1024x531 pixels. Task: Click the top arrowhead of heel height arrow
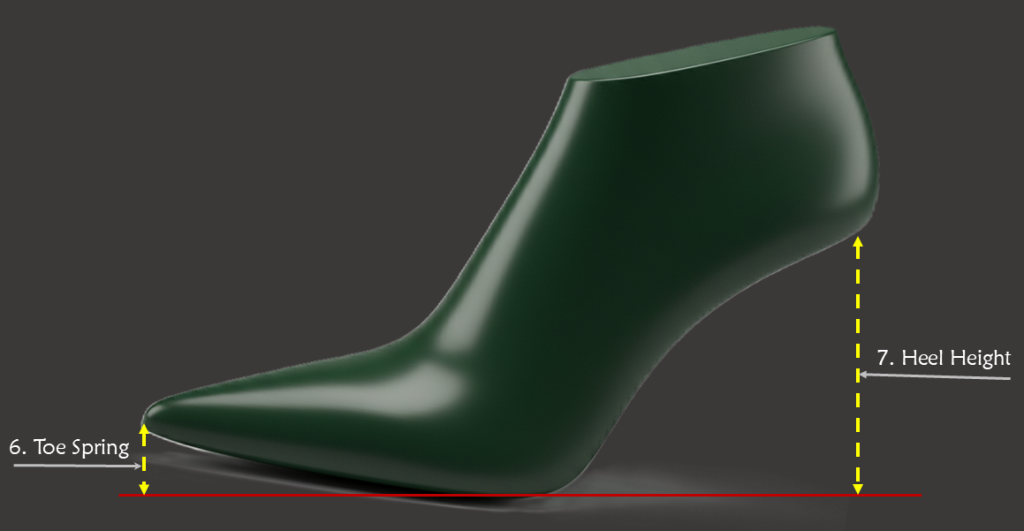click(857, 243)
